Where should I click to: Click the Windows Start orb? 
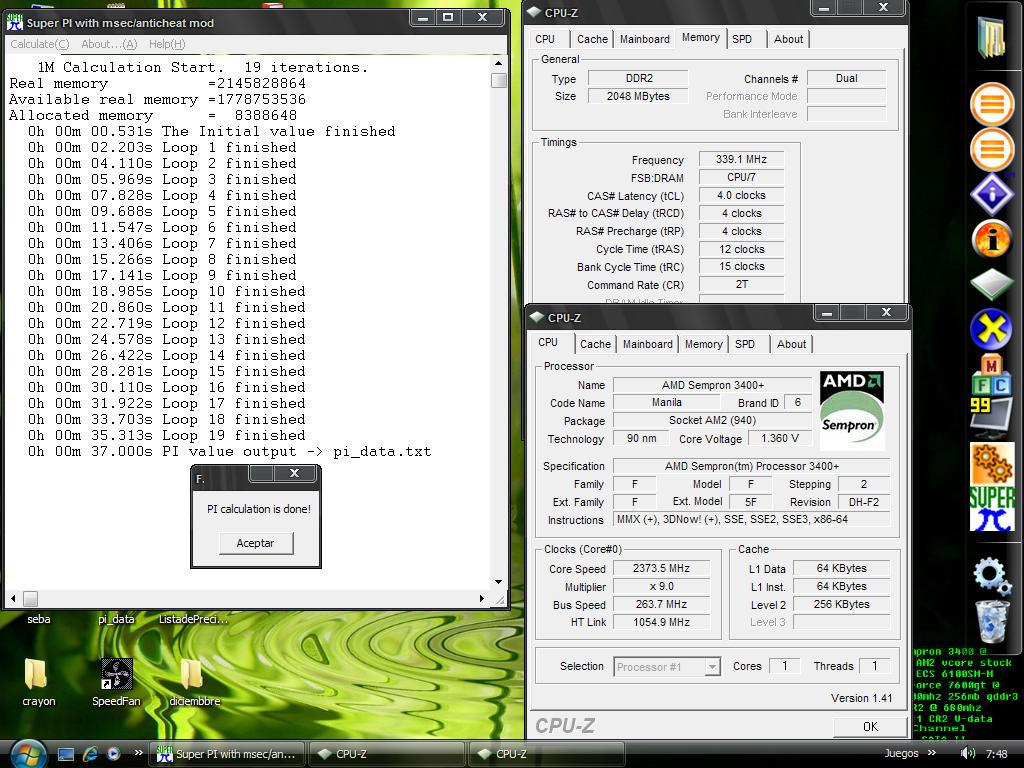coord(27,754)
